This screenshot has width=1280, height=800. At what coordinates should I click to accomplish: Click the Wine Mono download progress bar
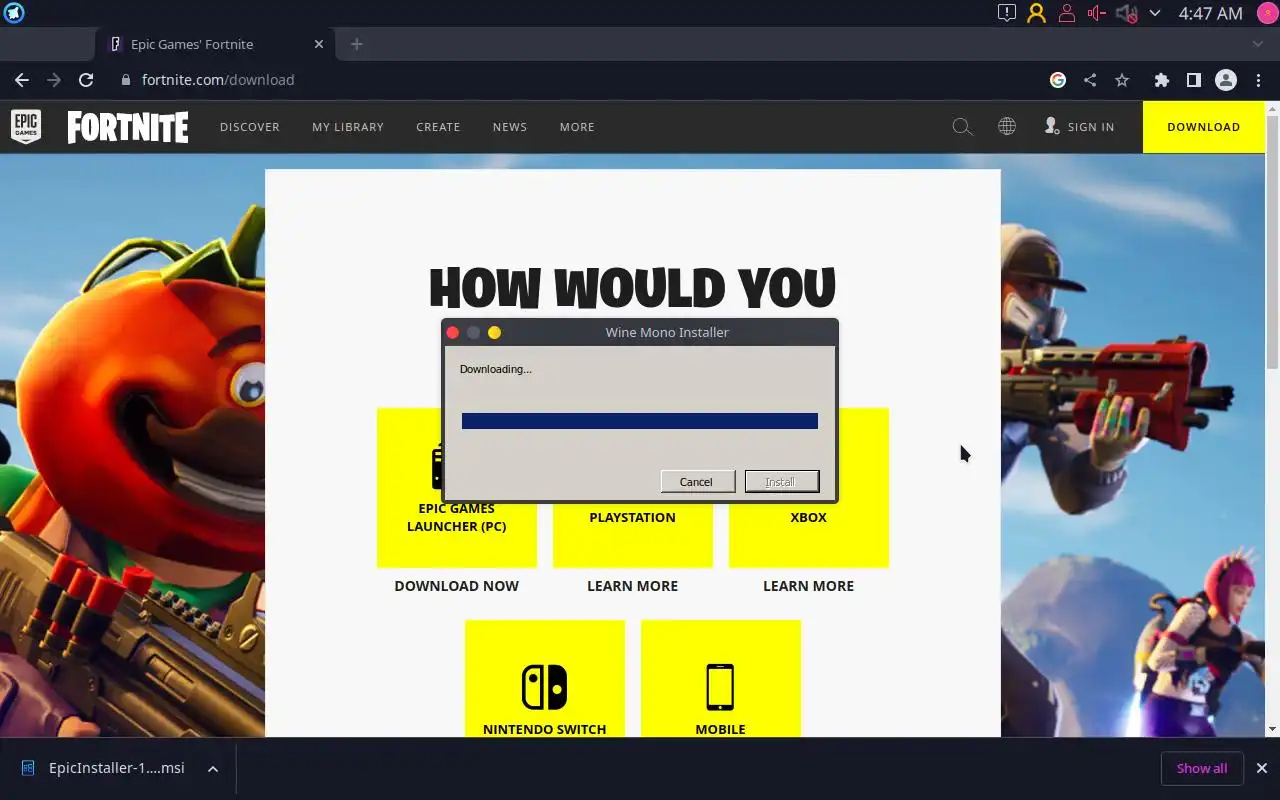[640, 421]
